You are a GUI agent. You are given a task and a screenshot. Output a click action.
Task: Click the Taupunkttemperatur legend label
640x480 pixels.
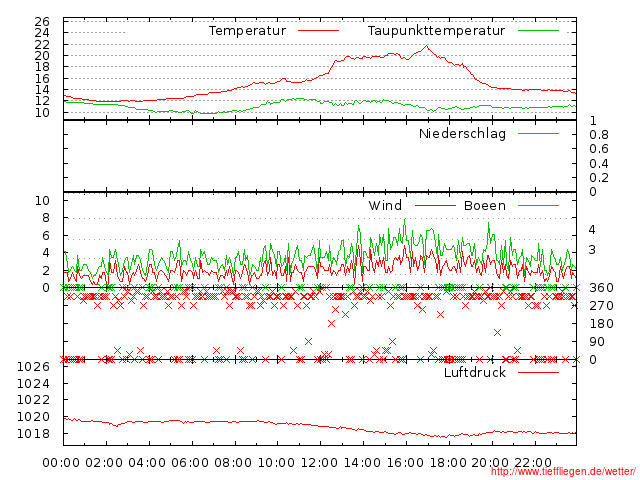[x=436, y=31]
